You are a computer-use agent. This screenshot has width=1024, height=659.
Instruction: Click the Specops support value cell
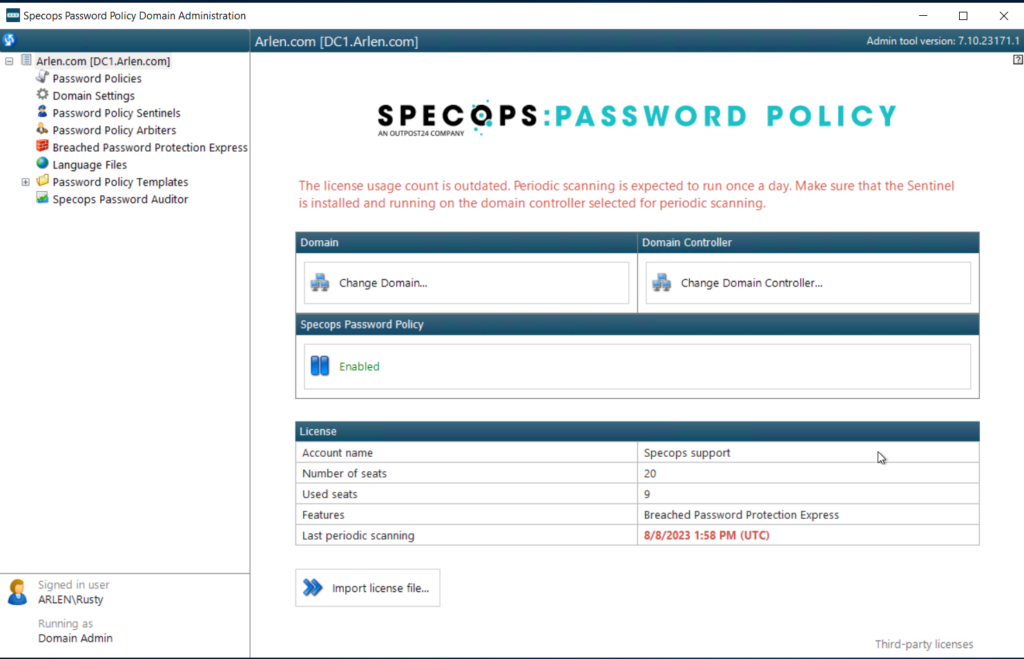808,453
